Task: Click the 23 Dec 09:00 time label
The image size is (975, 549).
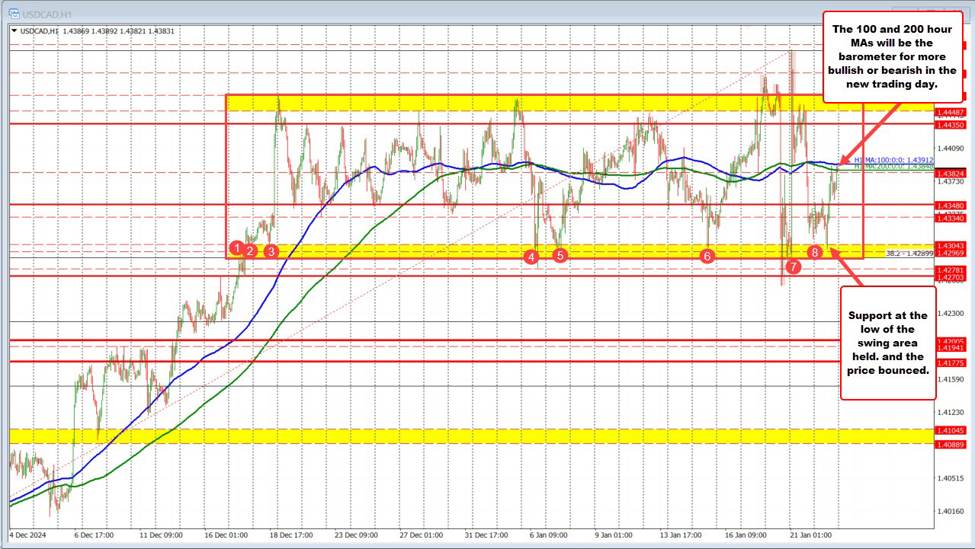Action: [356, 535]
